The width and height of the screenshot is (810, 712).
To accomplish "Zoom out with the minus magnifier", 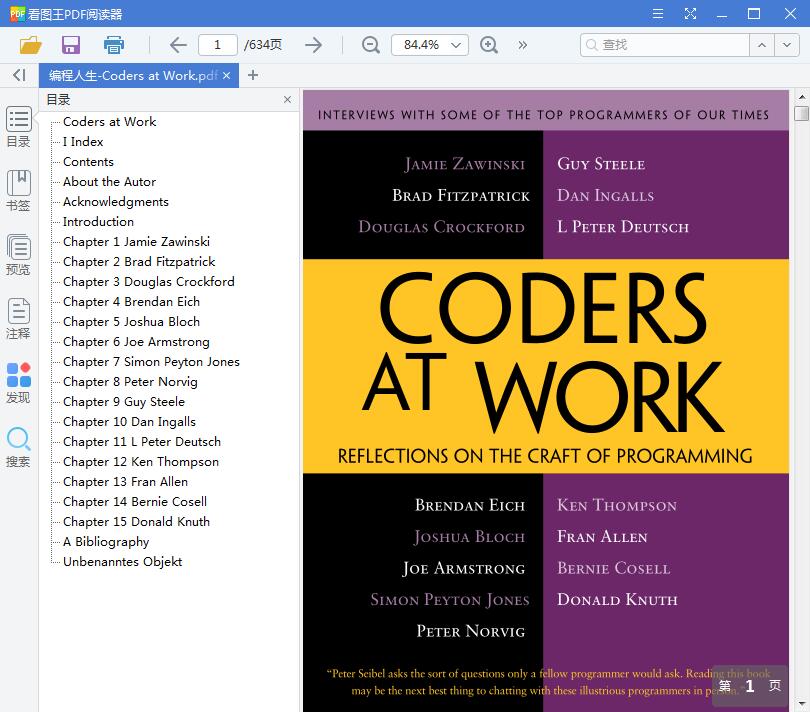I will [x=370, y=45].
